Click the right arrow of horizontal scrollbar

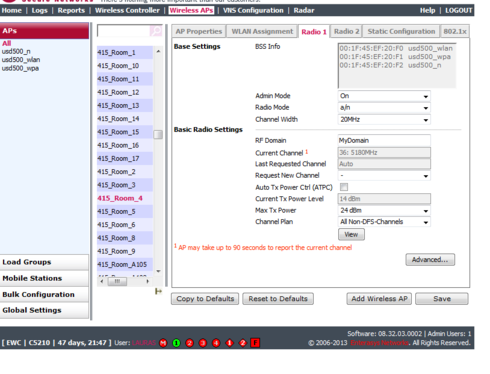point(147,281)
